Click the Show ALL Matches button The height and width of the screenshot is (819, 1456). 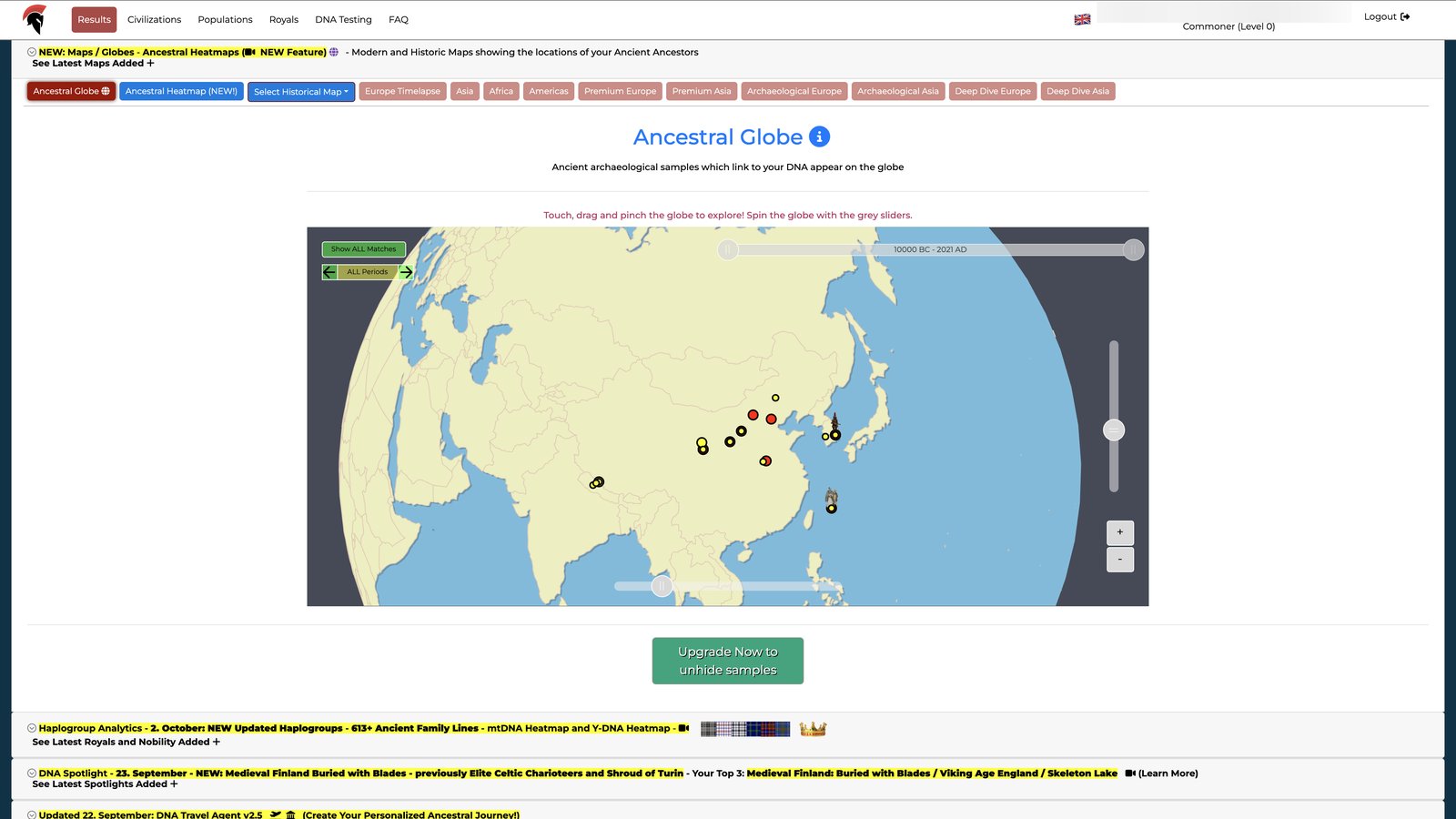[363, 249]
